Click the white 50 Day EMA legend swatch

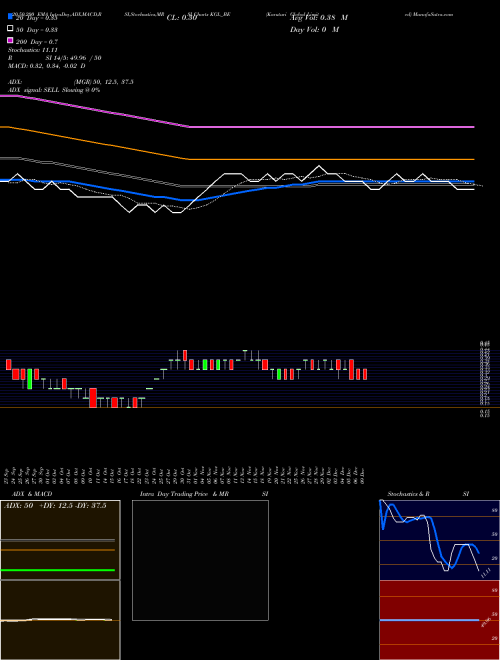click(10, 29)
